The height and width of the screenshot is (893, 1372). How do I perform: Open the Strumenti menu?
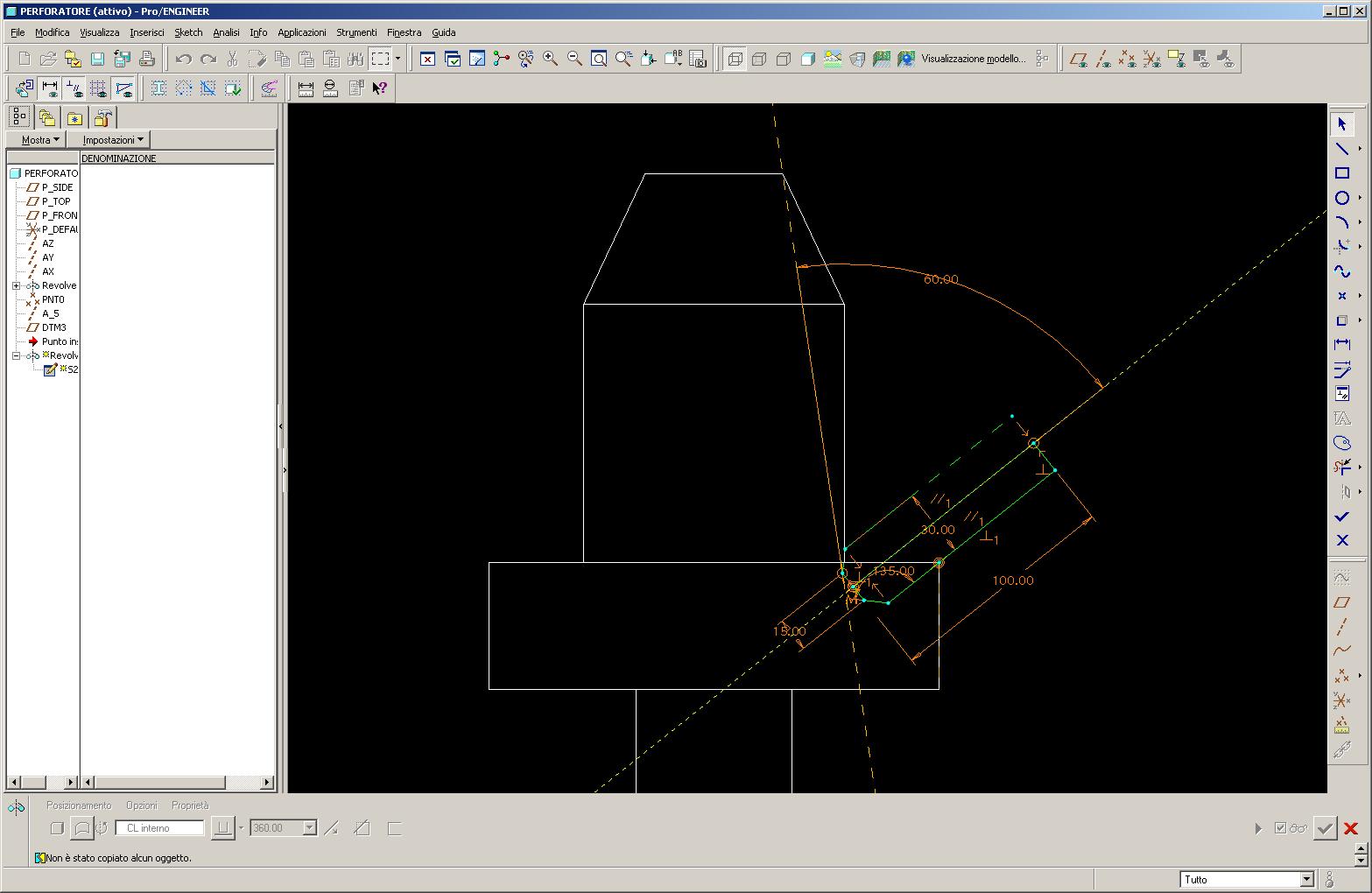pos(356,32)
